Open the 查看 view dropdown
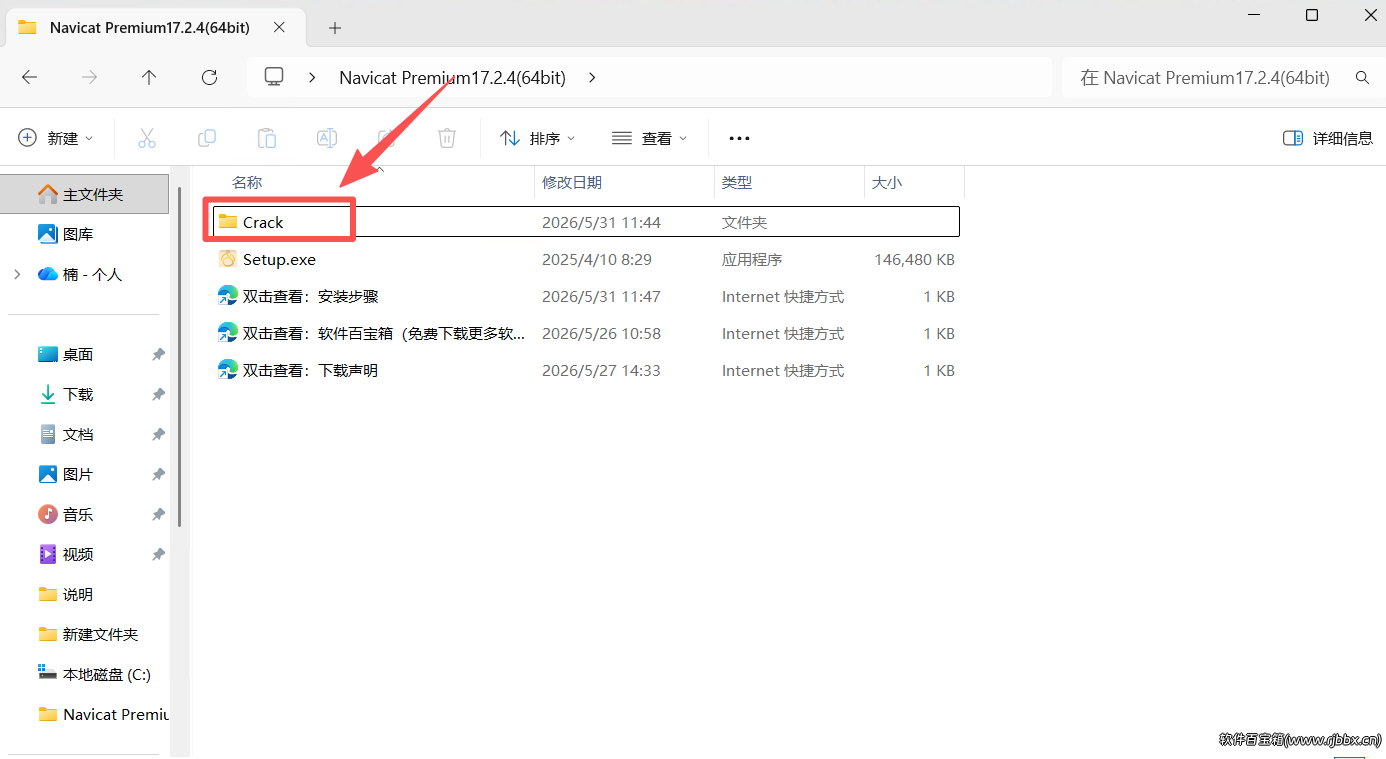 650,138
